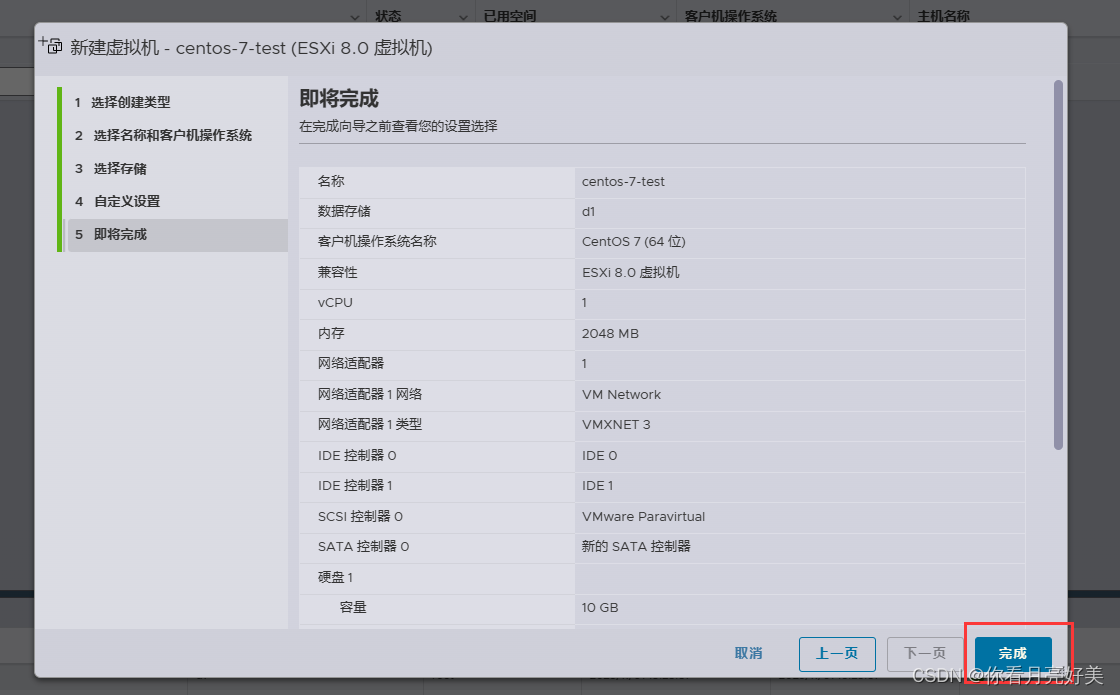
Task: Open the 已用空间 column dropdown arrow
Action: pyautogui.click(x=667, y=15)
